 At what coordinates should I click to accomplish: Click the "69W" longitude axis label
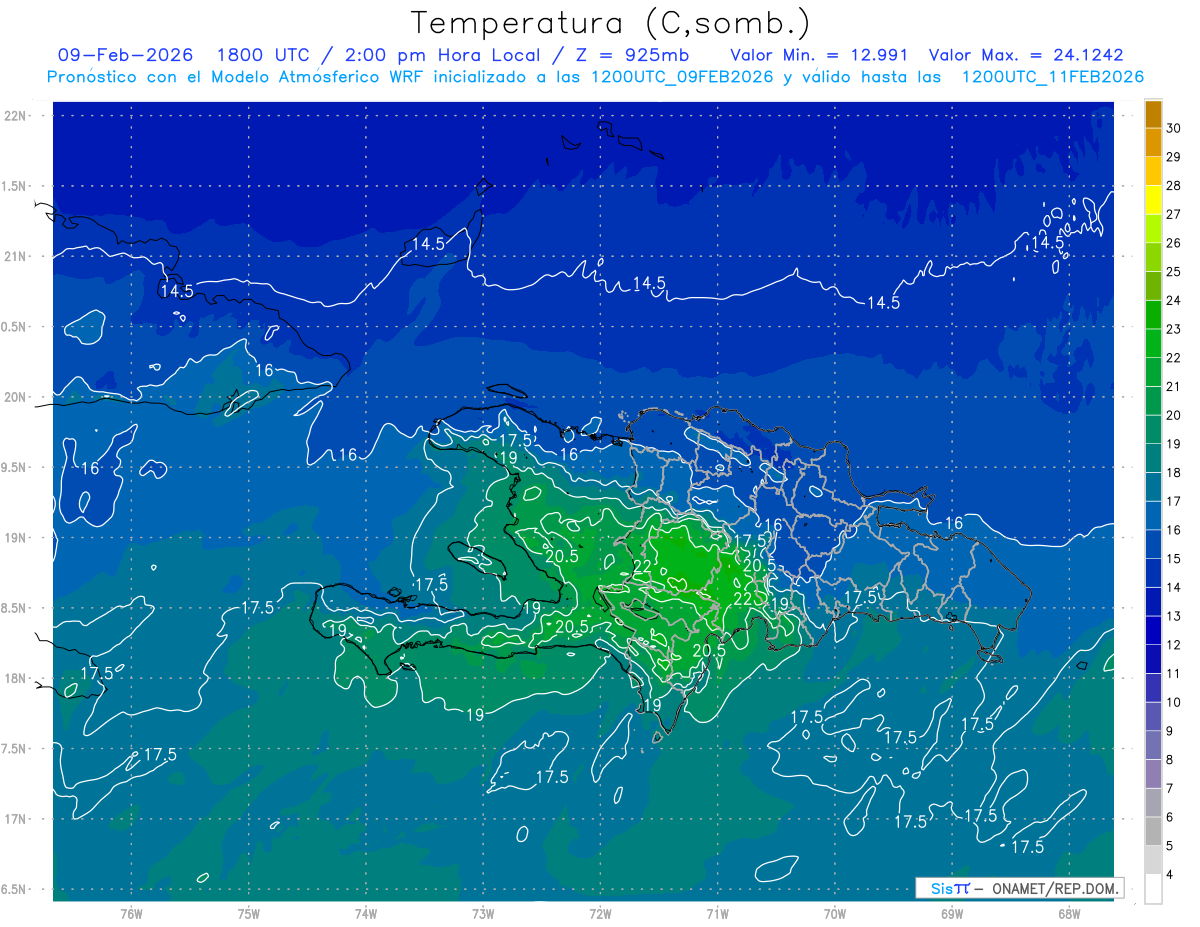pyautogui.click(x=952, y=913)
